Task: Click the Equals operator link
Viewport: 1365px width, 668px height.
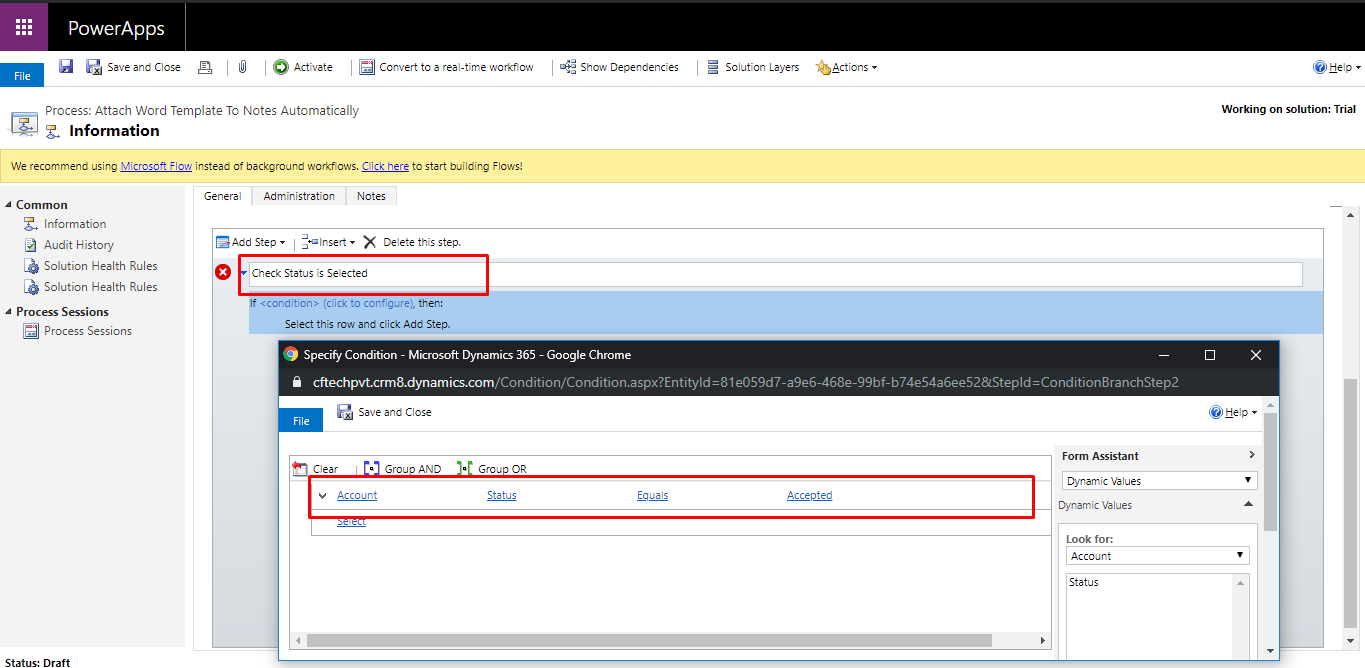Action: point(653,495)
